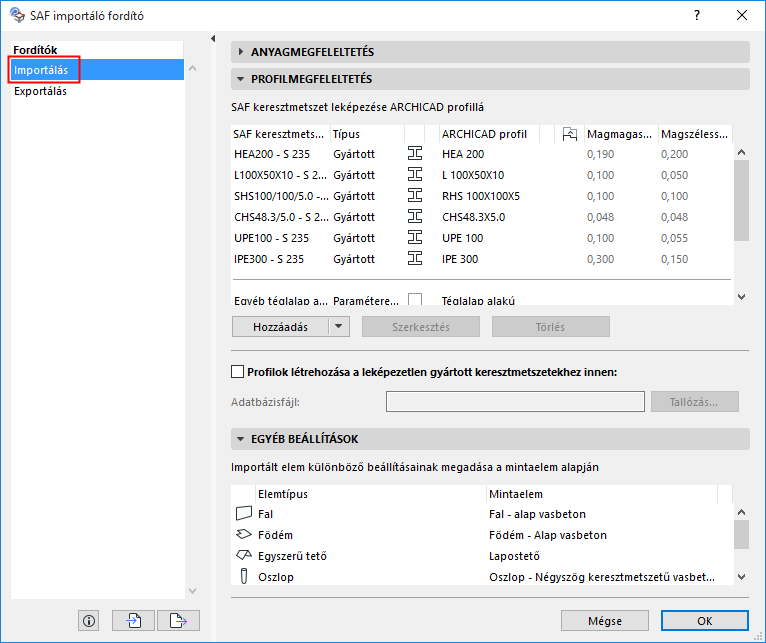Viewport: 766px width, 643px height.
Task: Click the Hozzáadás button
Action: pyautogui.click(x=280, y=326)
